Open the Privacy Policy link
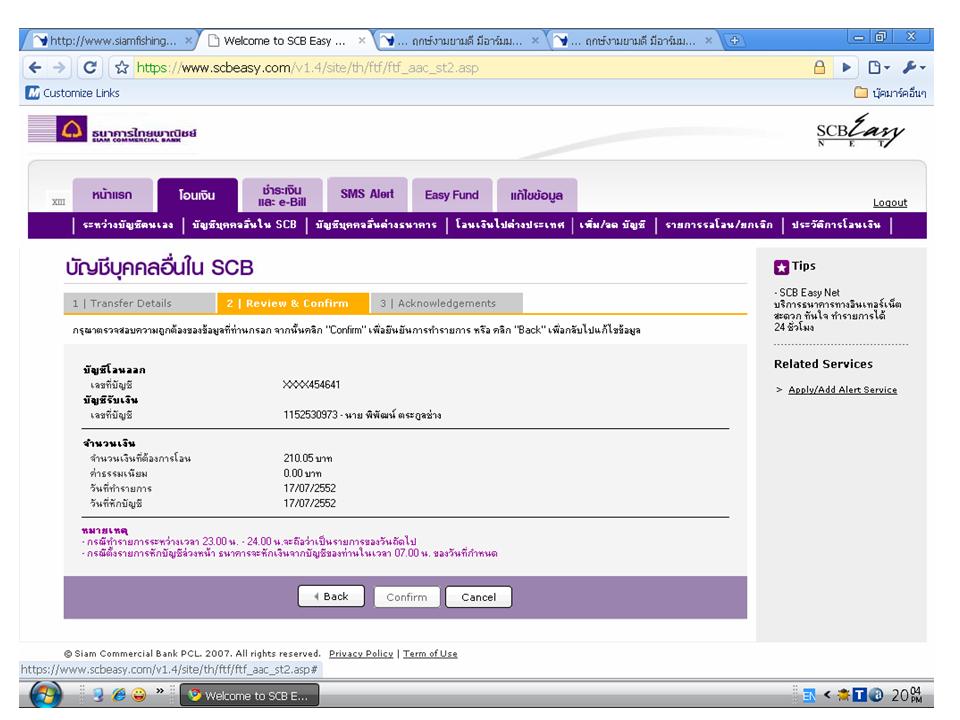Viewport: 960px width, 720px height. click(361, 653)
